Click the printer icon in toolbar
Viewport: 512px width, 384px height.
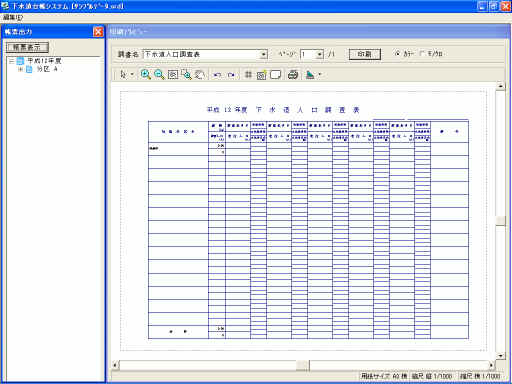[x=293, y=75]
